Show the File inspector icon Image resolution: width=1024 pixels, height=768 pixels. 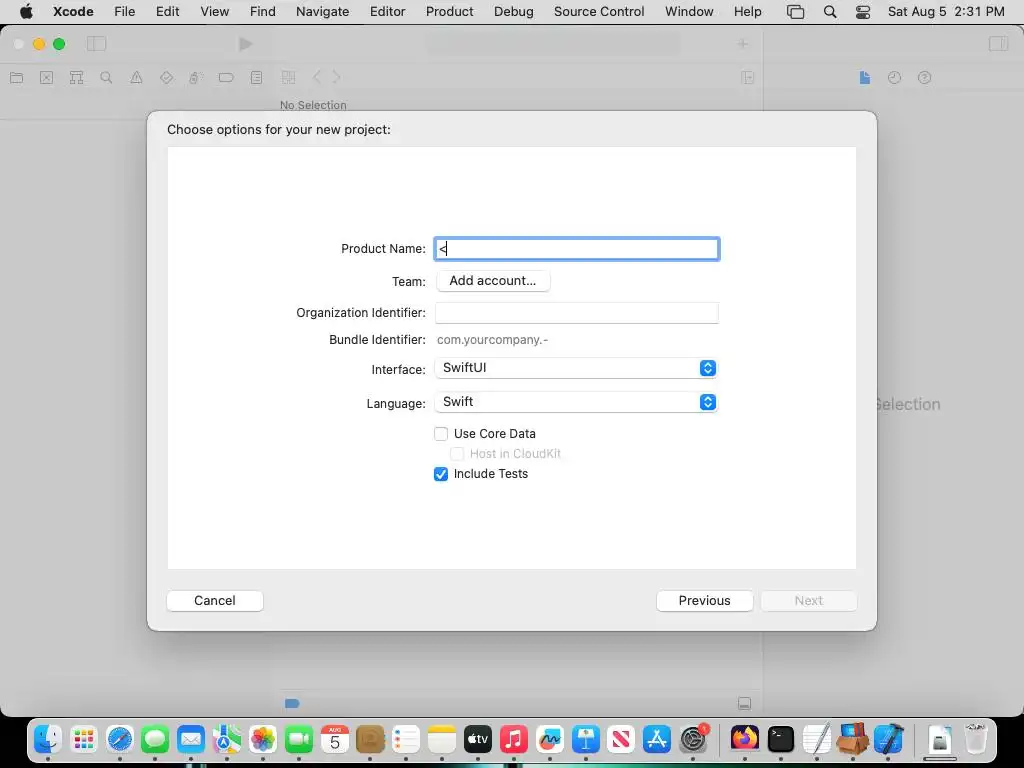click(865, 78)
